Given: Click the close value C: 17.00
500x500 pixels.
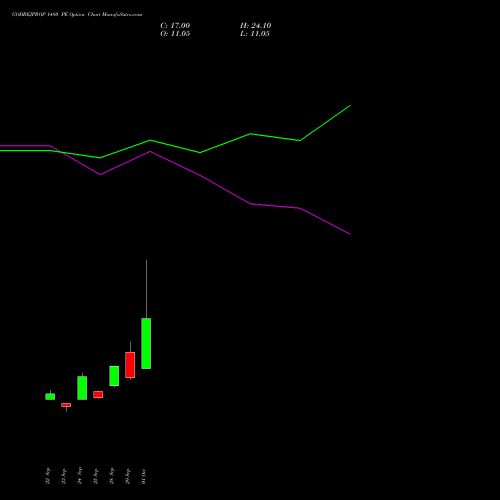Looking at the screenshot, I should coord(175,26).
